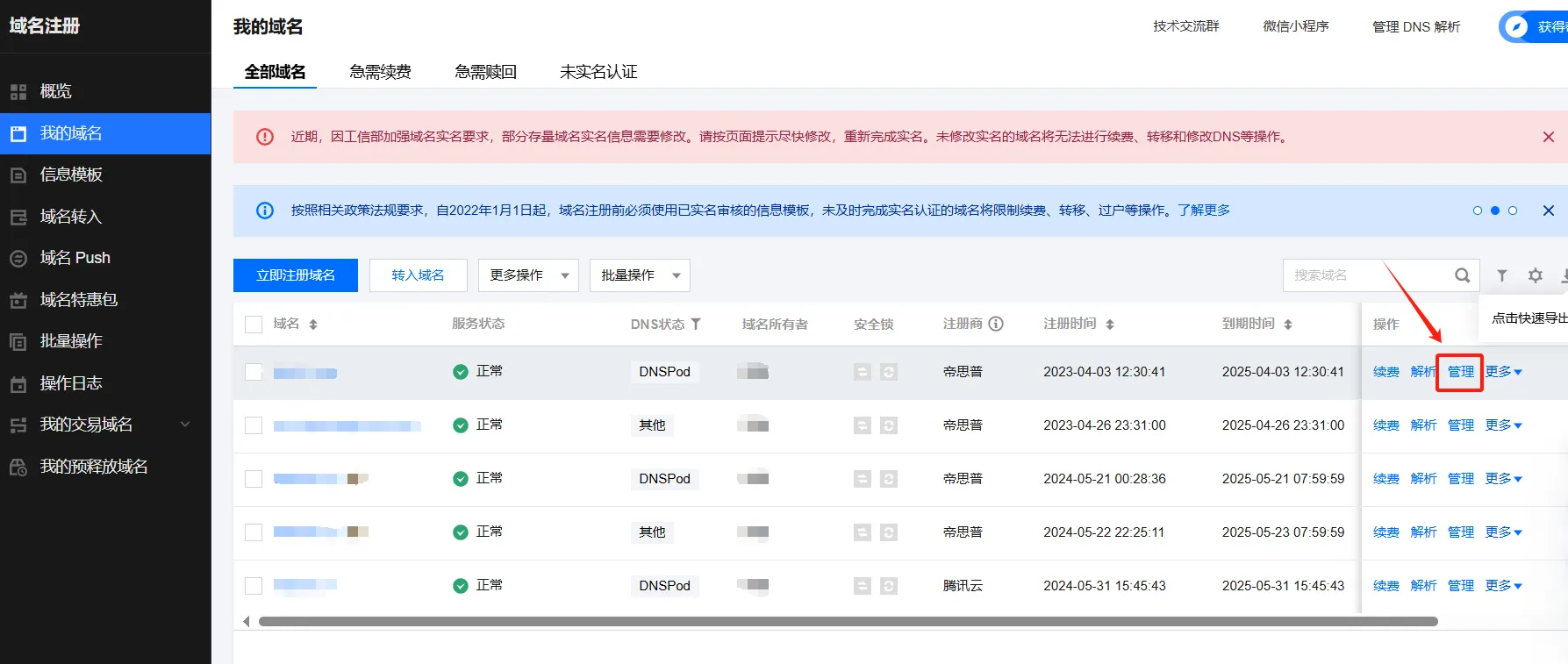Open the 批量操作 dropdown button

(x=640, y=275)
